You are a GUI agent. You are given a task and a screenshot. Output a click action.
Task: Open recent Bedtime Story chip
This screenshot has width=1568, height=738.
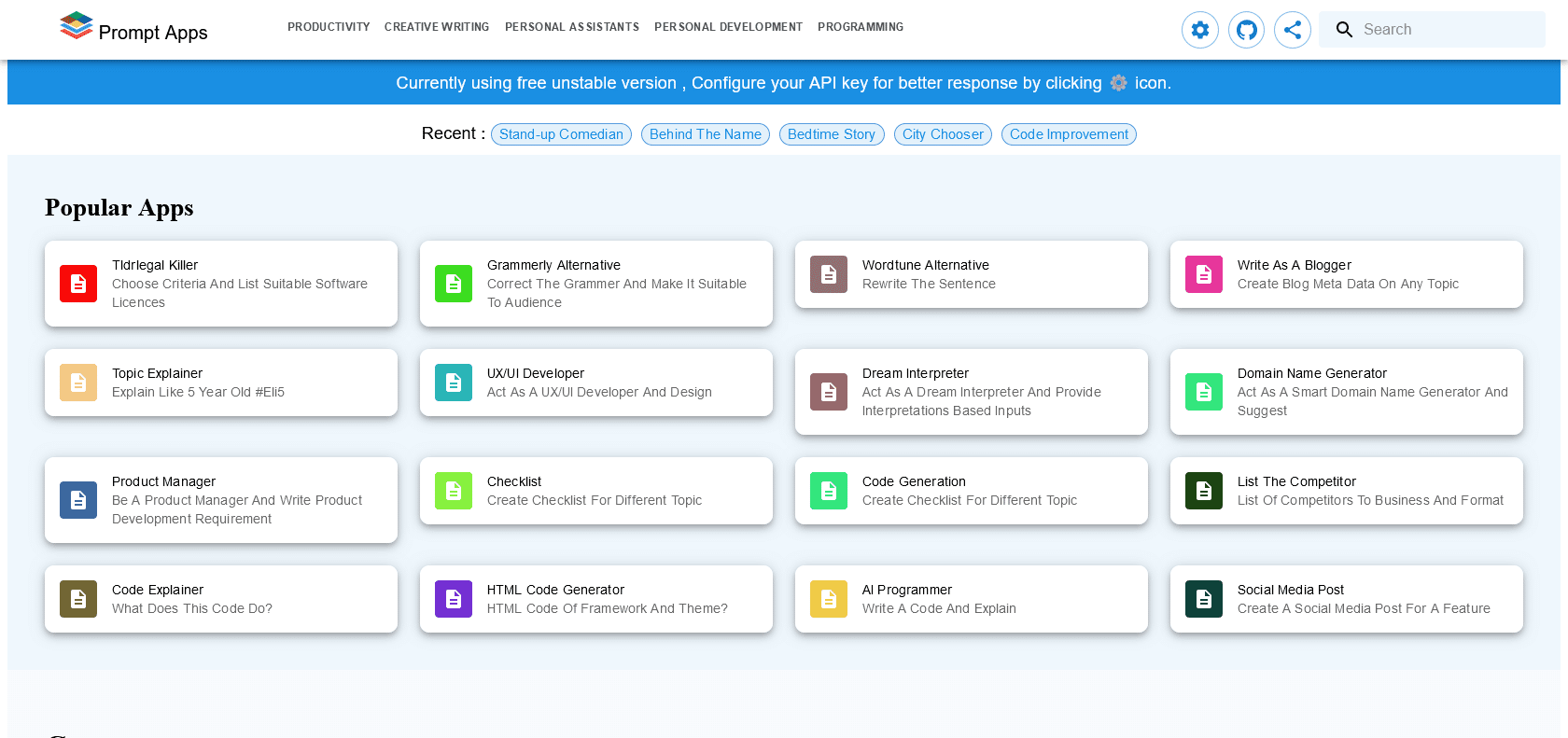pyautogui.click(x=832, y=134)
